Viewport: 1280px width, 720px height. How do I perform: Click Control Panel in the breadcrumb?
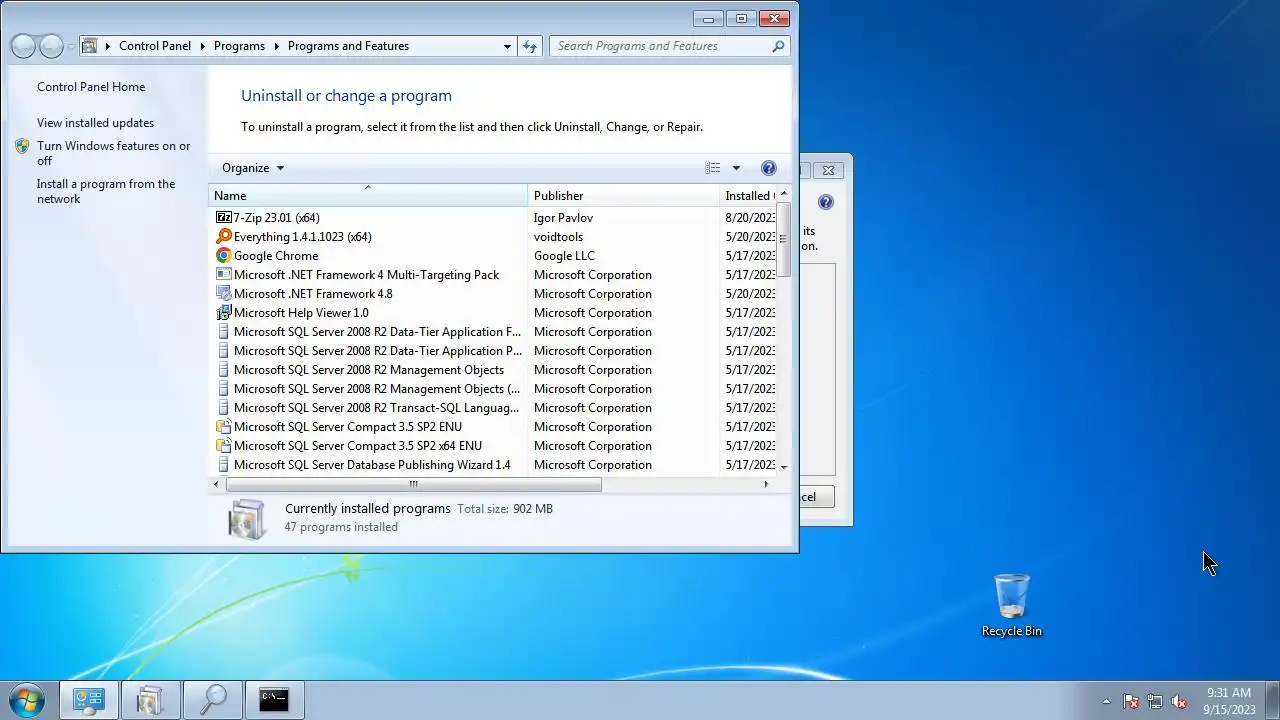pyautogui.click(x=155, y=46)
